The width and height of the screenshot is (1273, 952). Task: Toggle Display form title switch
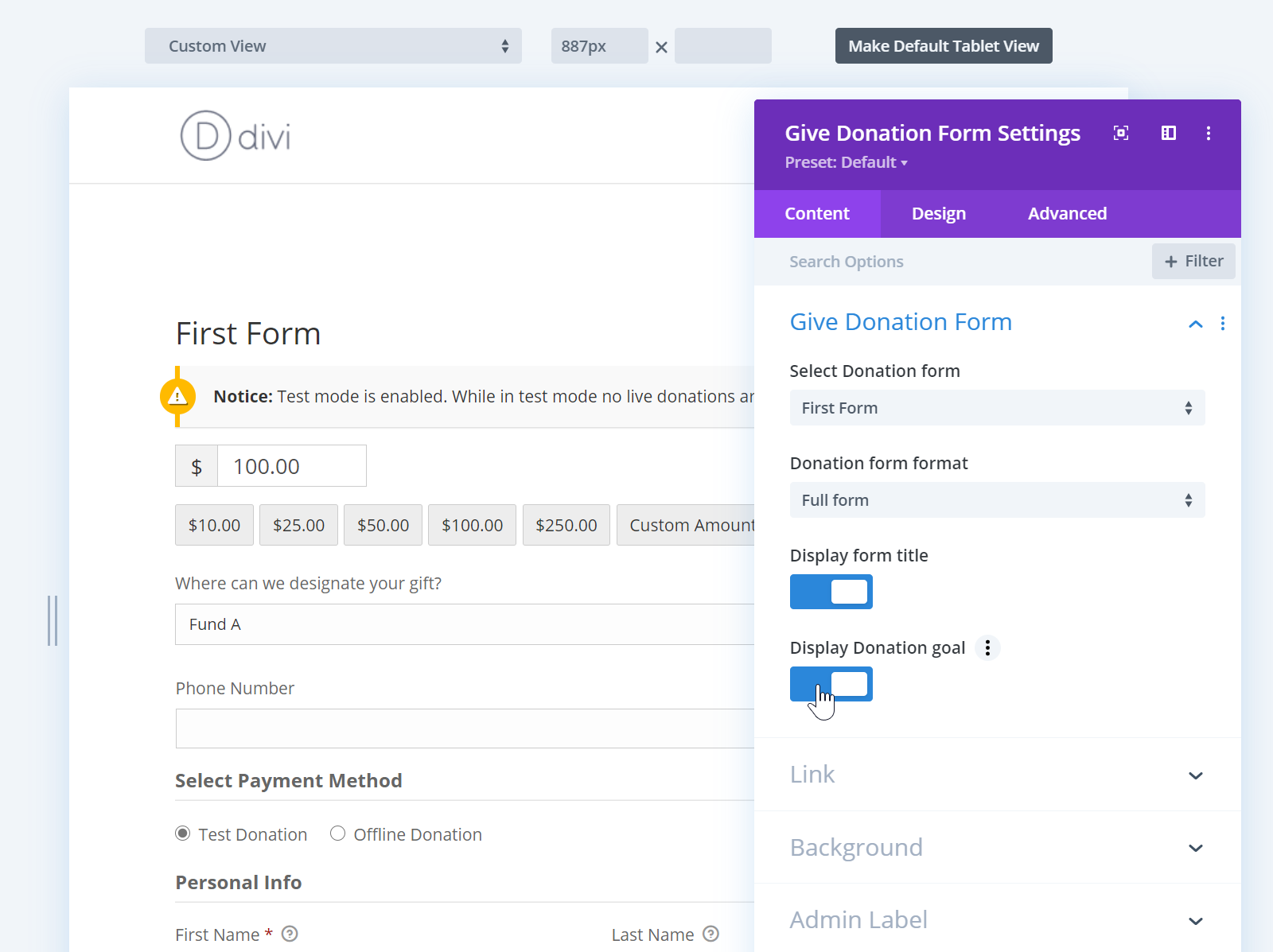[831, 592]
